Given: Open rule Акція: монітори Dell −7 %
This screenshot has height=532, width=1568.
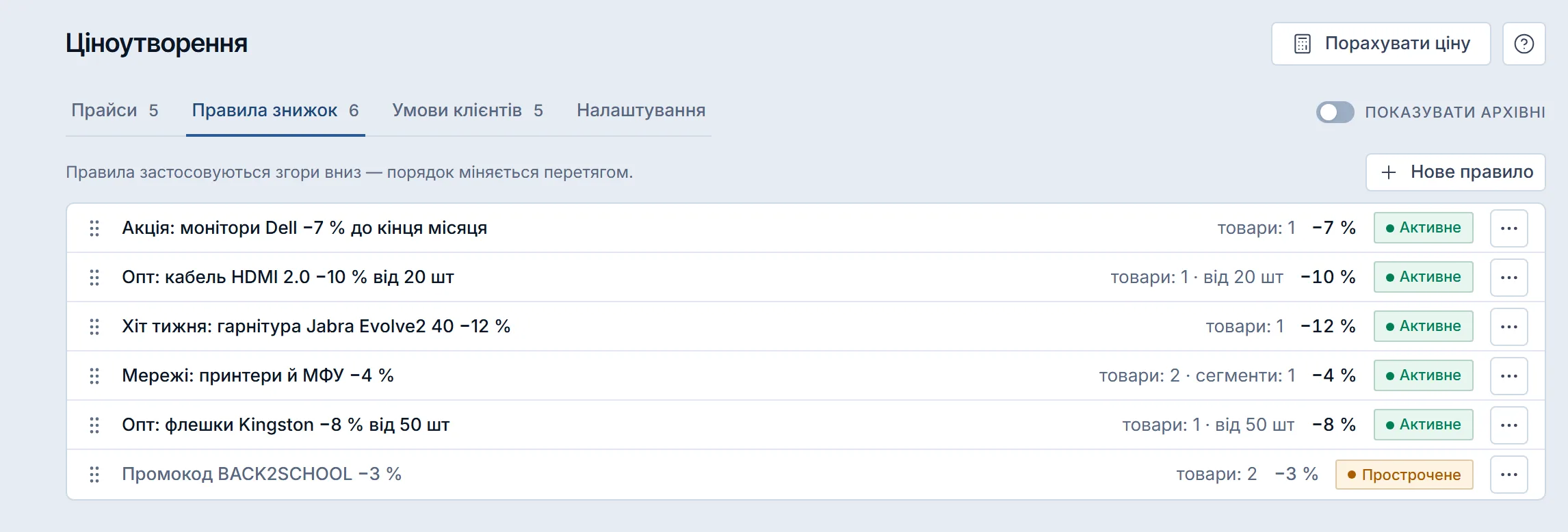Looking at the screenshot, I should pyautogui.click(x=304, y=228).
